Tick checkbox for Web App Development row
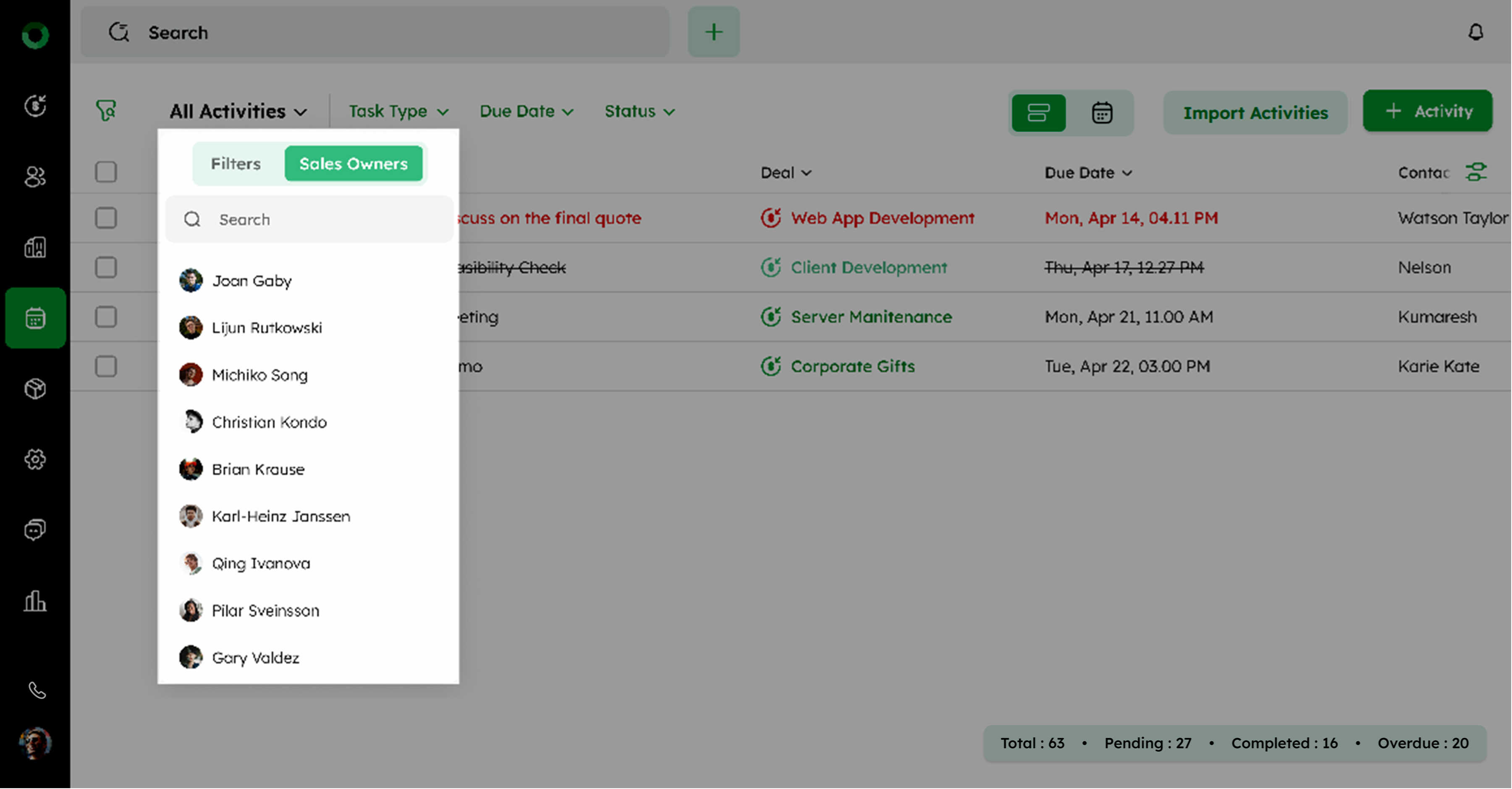This screenshot has height=789, width=1512. 106,218
